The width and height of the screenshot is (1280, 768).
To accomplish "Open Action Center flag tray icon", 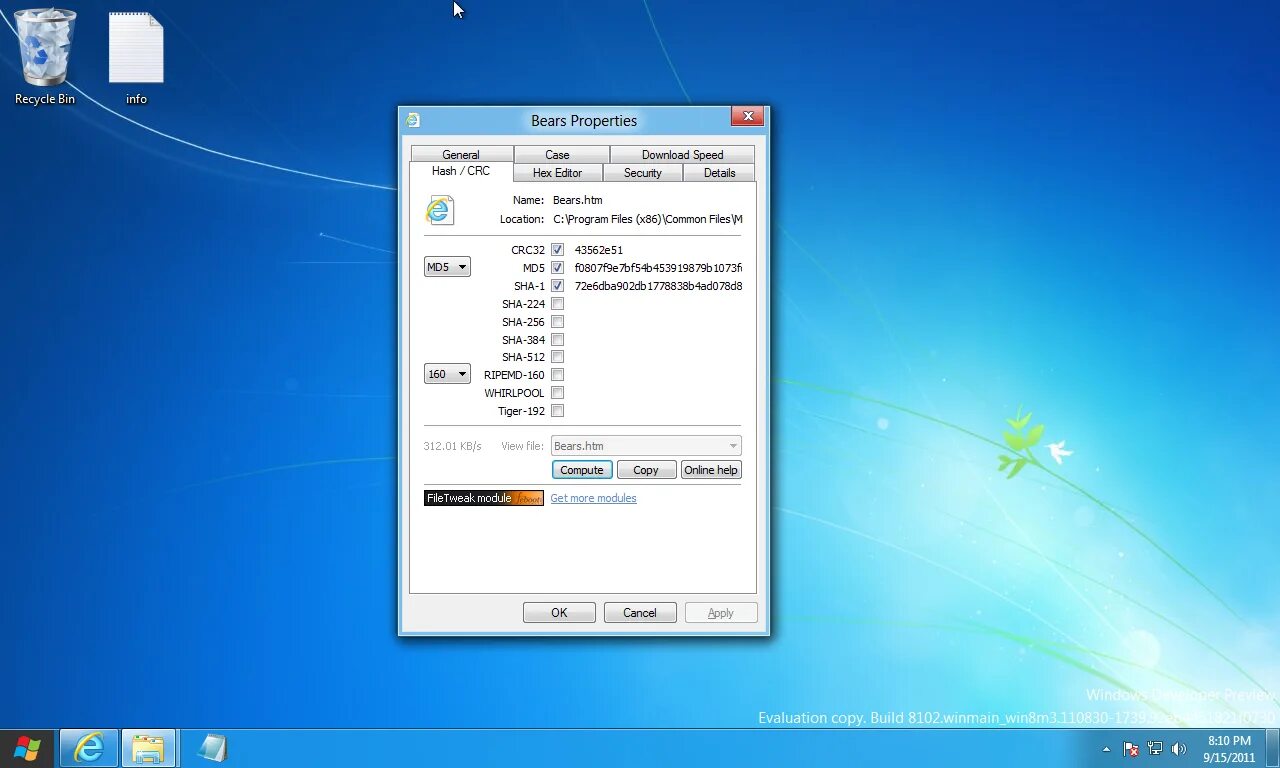I will (1131, 748).
